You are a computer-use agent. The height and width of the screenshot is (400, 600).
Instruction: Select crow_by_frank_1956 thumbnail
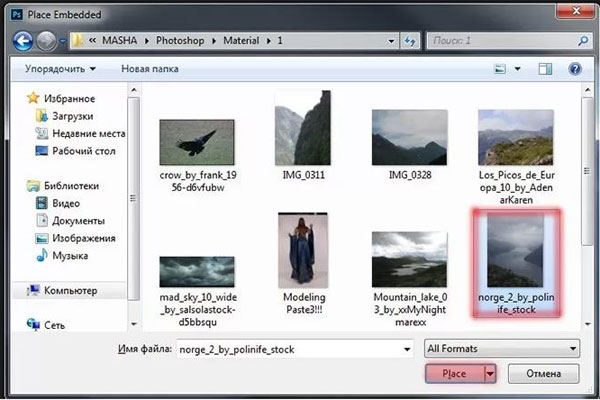click(x=197, y=142)
